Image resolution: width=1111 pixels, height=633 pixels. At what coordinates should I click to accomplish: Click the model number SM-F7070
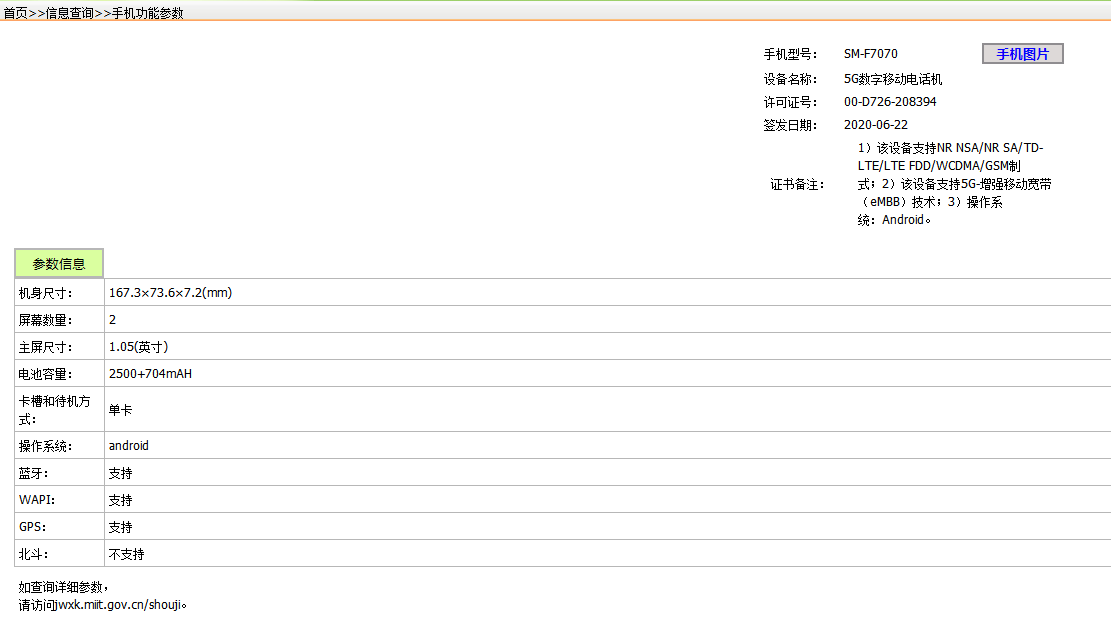click(x=870, y=54)
